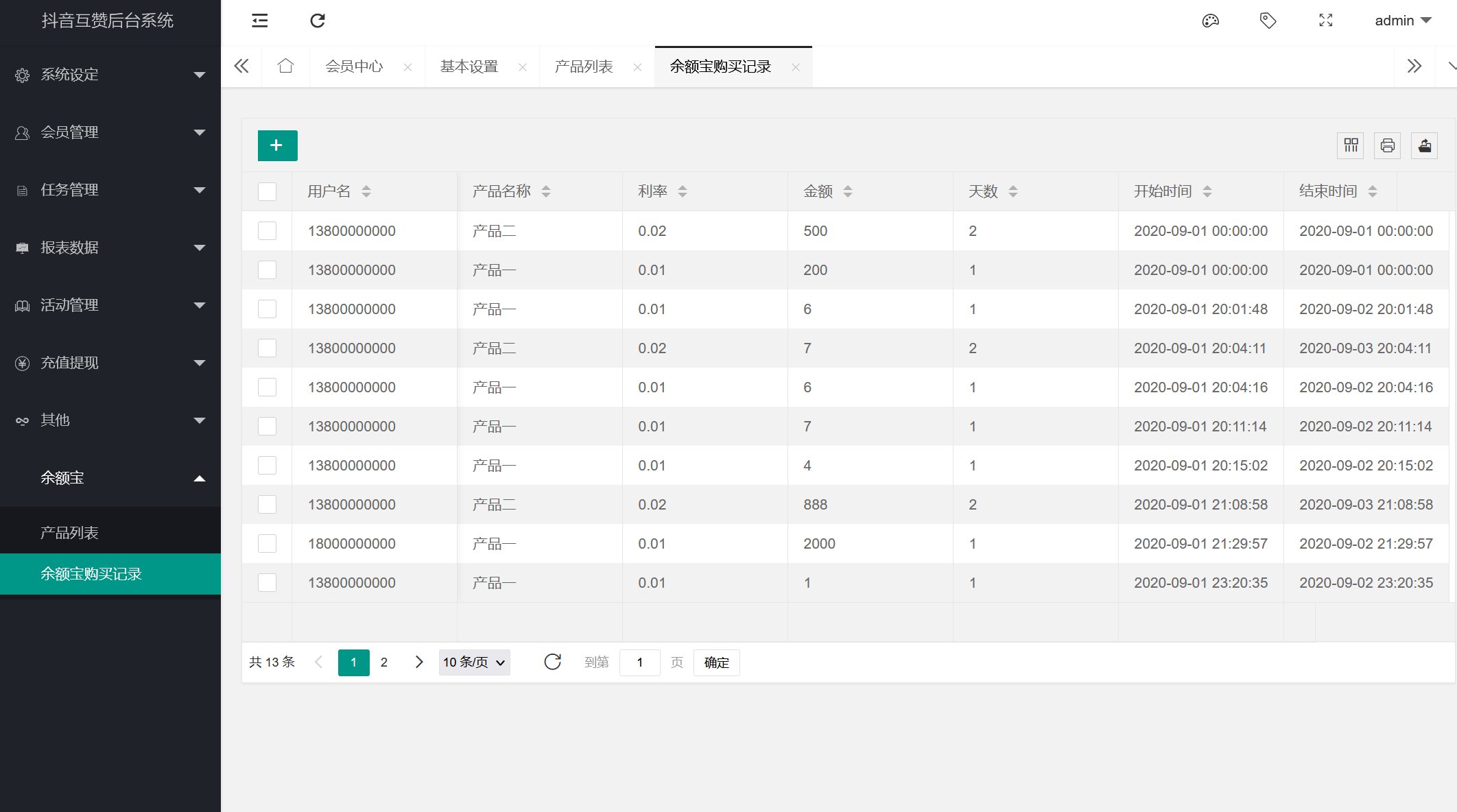Expand the 其他 sidebar menu

pyautogui.click(x=110, y=420)
